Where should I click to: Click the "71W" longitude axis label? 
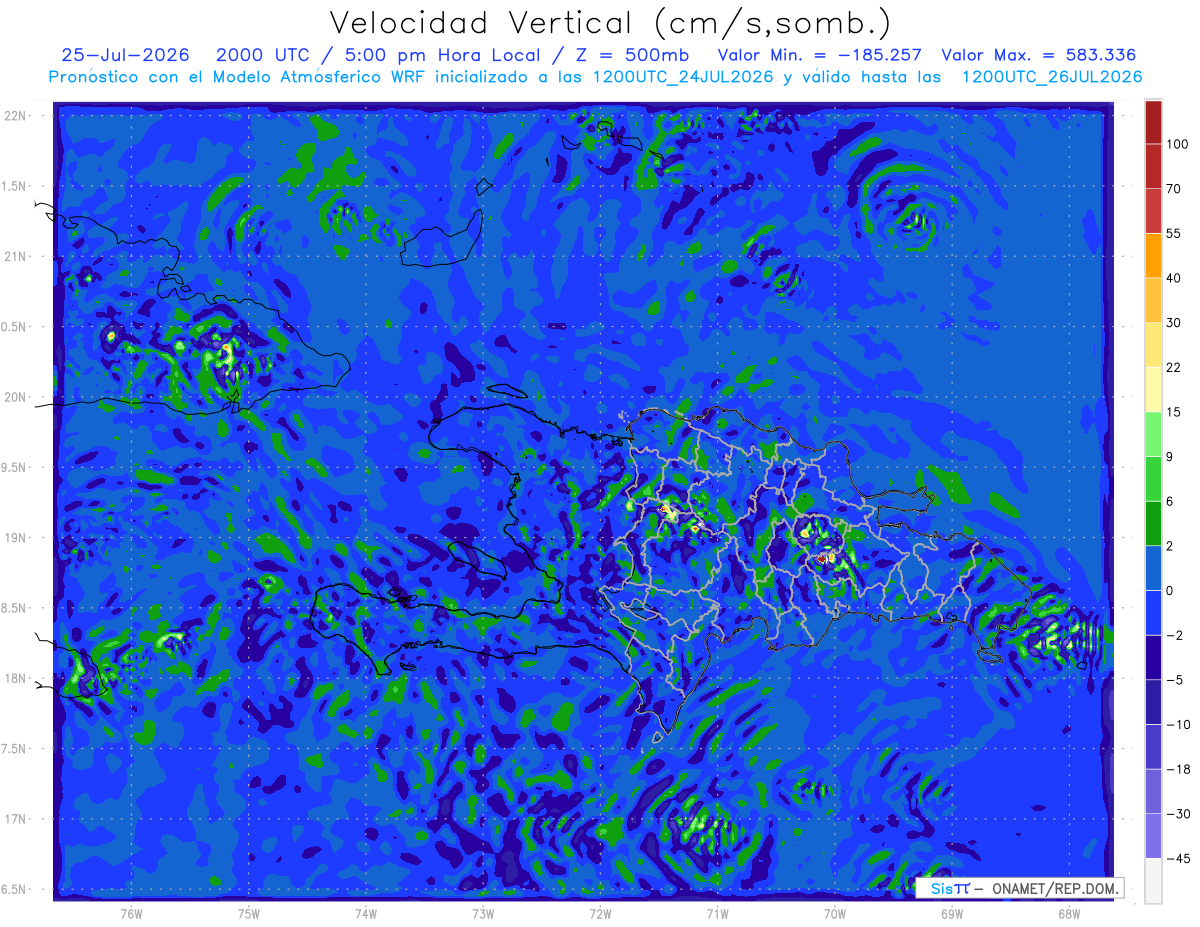717,914
